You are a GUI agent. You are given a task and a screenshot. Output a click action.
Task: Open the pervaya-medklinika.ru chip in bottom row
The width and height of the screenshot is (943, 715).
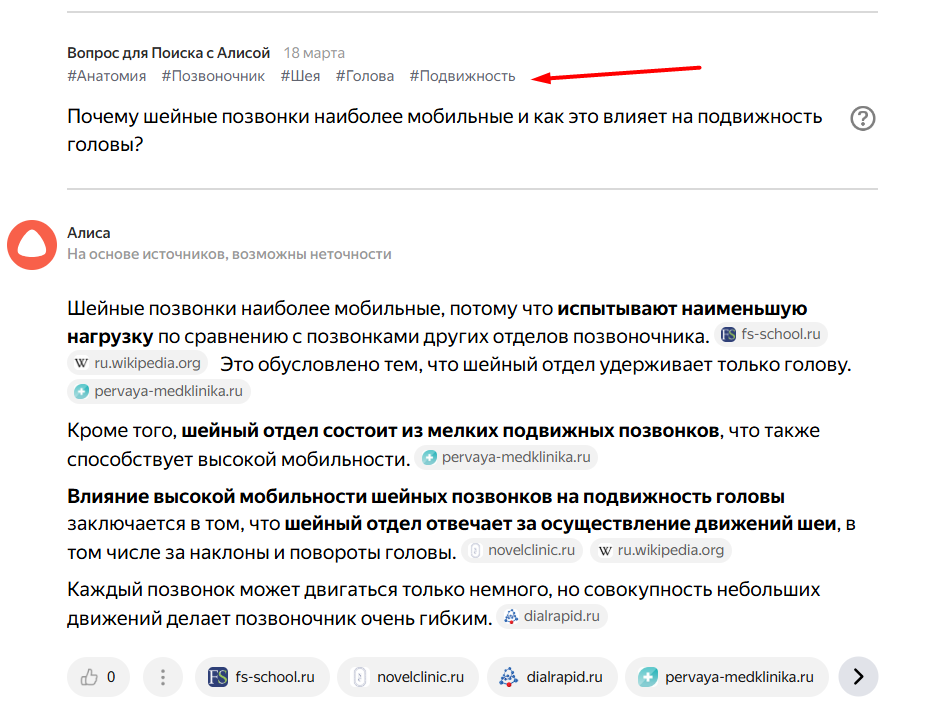[727, 677]
